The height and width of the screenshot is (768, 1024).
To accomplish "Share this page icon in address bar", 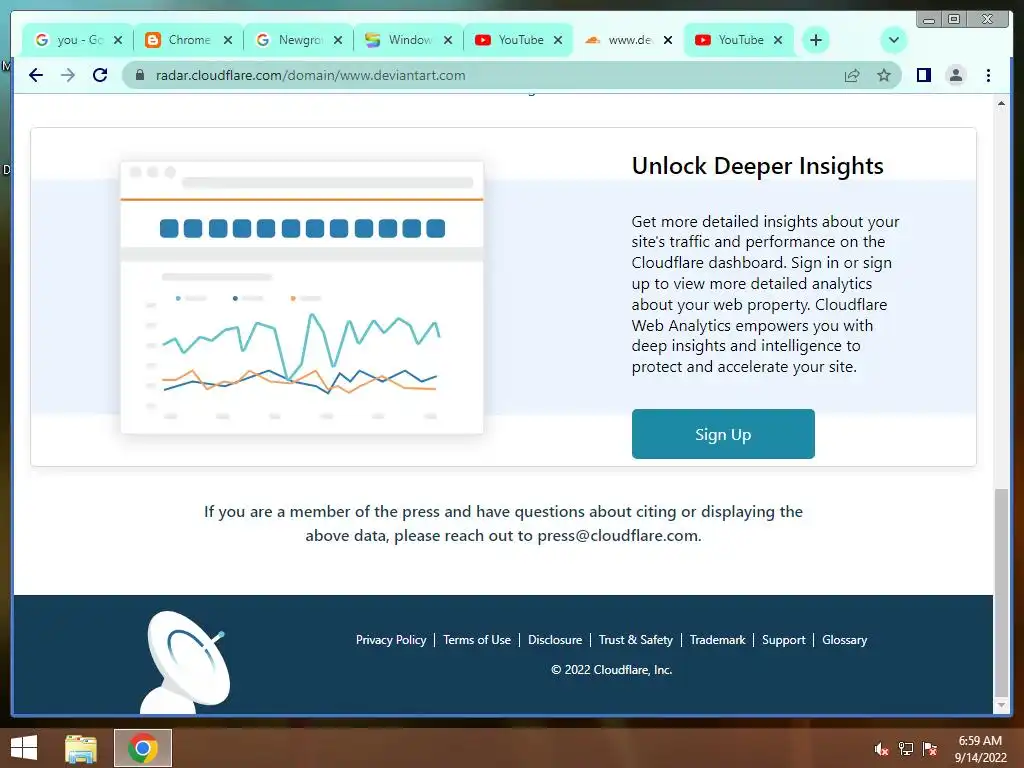I will tap(852, 75).
